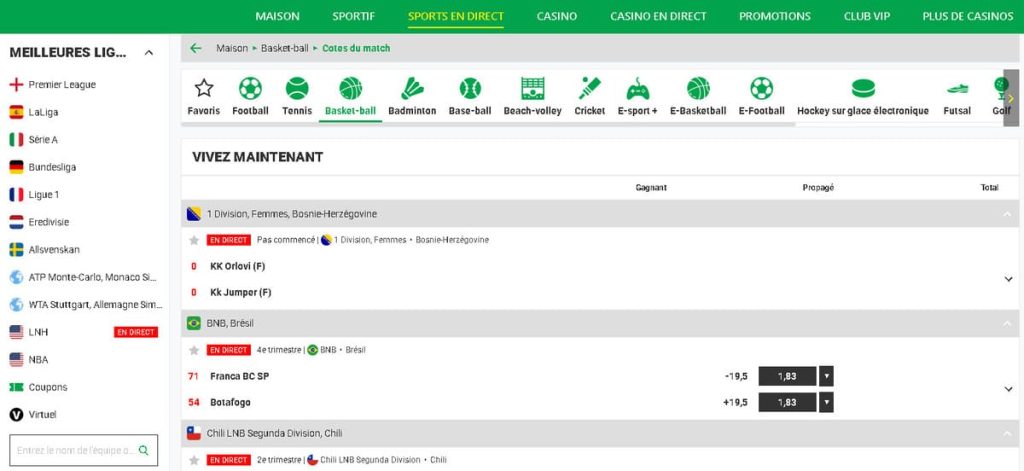The width and height of the screenshot is (1024, 471).
Task: Click LNH EN DIRECT red badge
Action: 136,332
